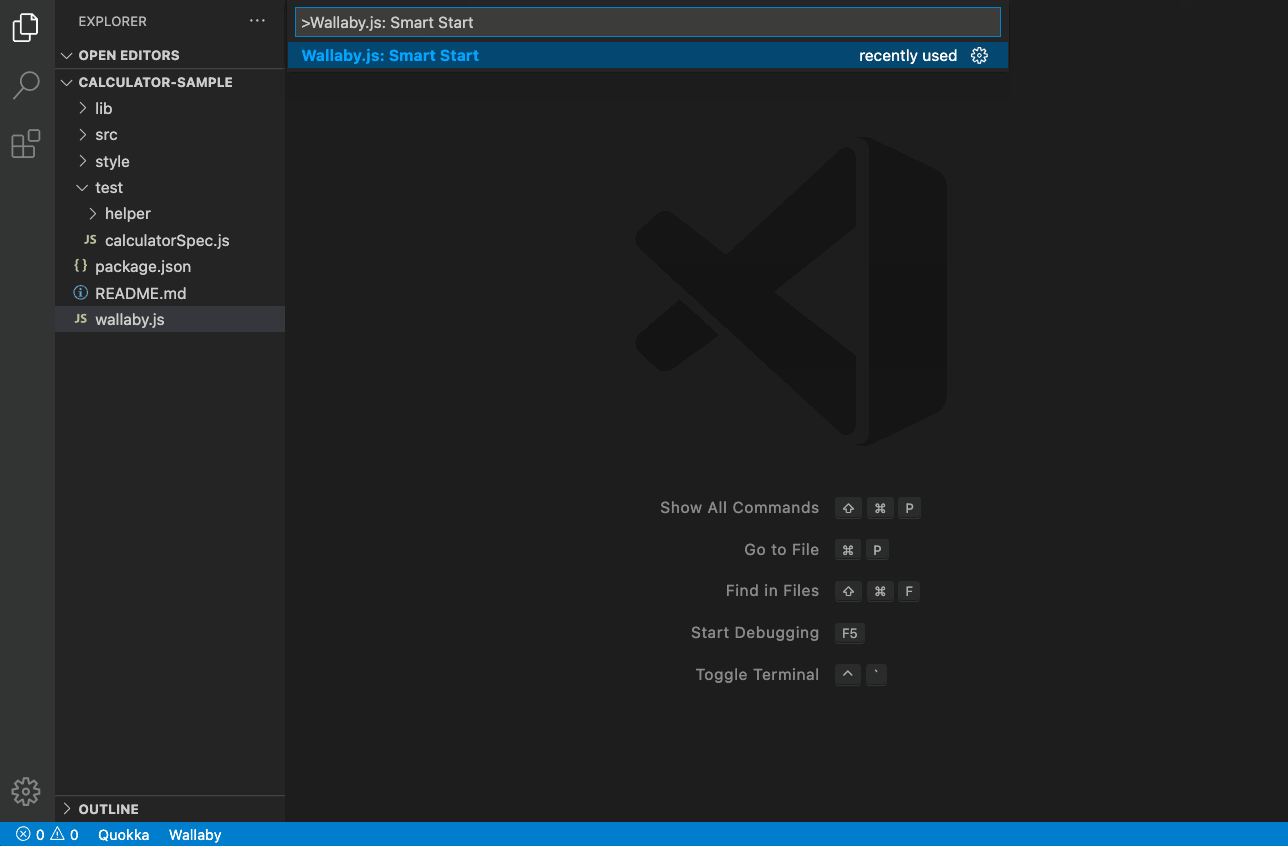Select Wallaby.js: Smart Start command result
Screen dimensions: 1288x846
tap(647, 56)
